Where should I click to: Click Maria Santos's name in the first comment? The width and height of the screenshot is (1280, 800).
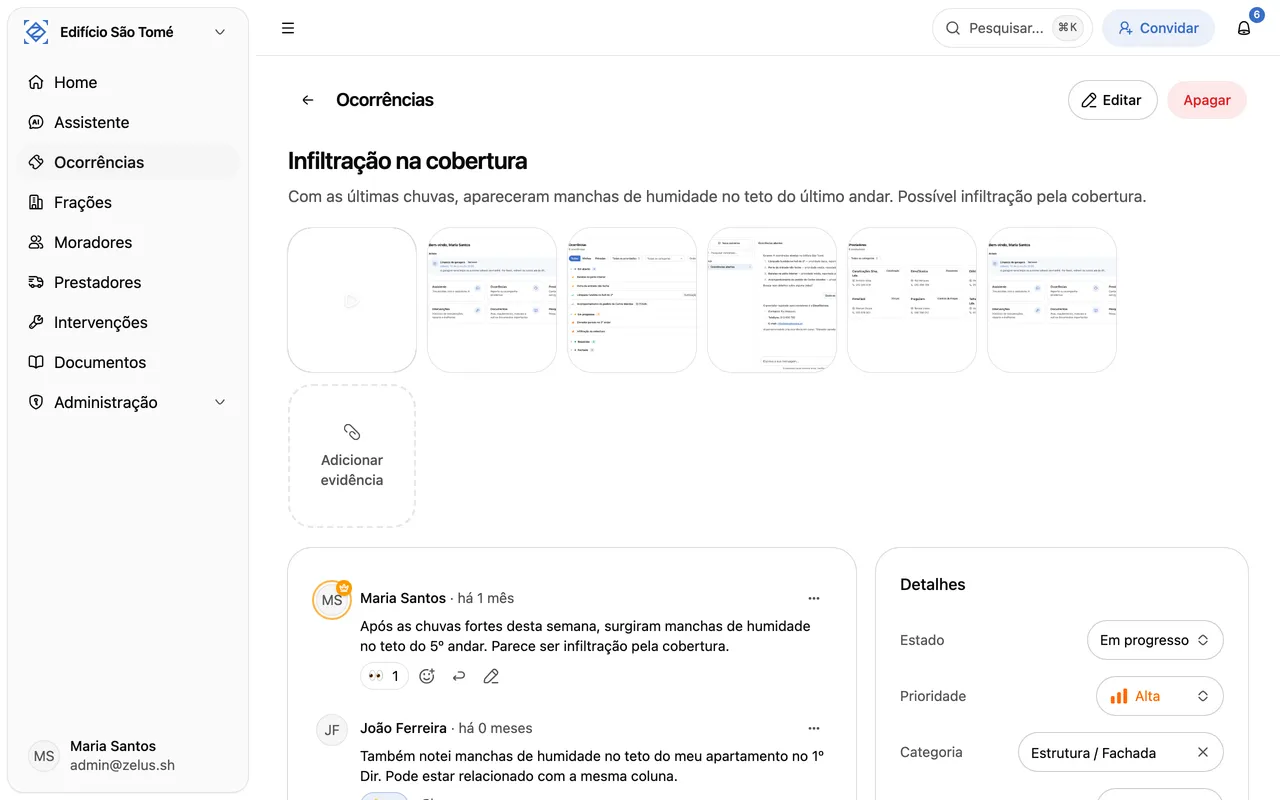(x=403, y=598)
